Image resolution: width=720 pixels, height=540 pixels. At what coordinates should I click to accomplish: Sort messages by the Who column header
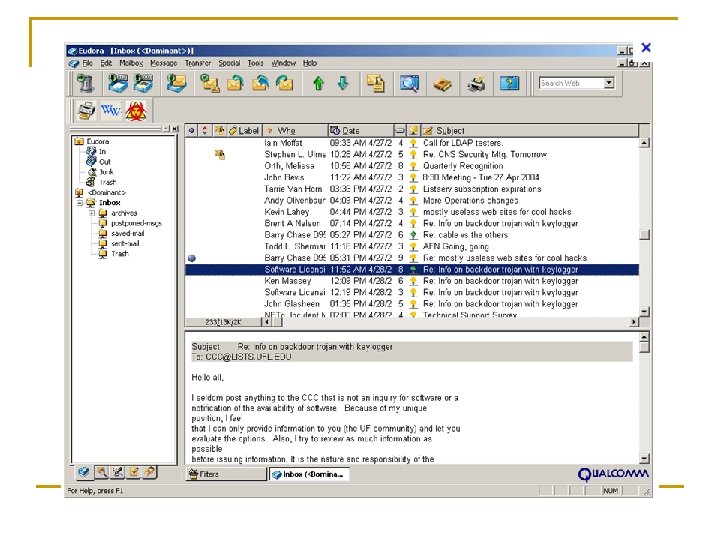[295, 130]
